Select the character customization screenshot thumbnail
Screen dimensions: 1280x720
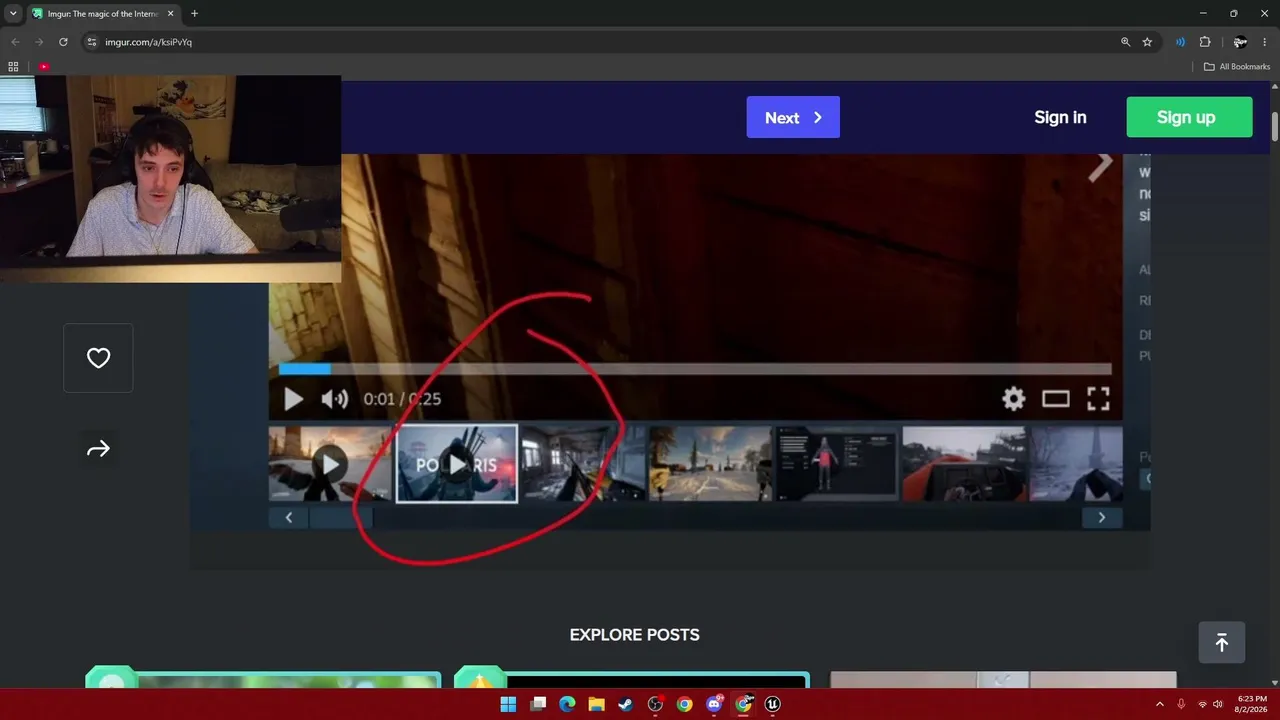click(x=837, y=464)
